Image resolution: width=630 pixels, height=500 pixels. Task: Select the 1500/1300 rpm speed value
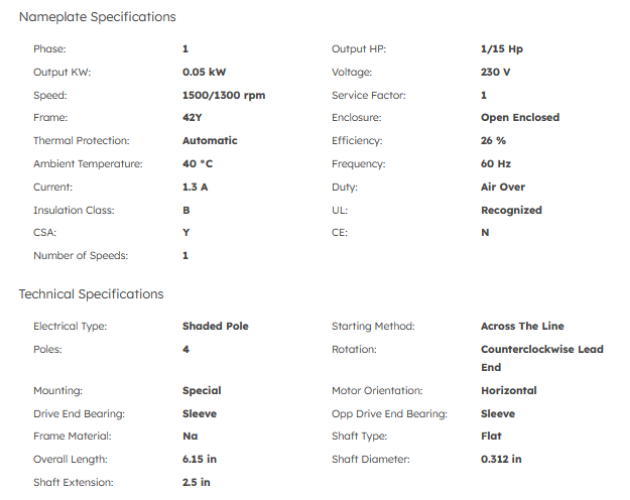223,95
